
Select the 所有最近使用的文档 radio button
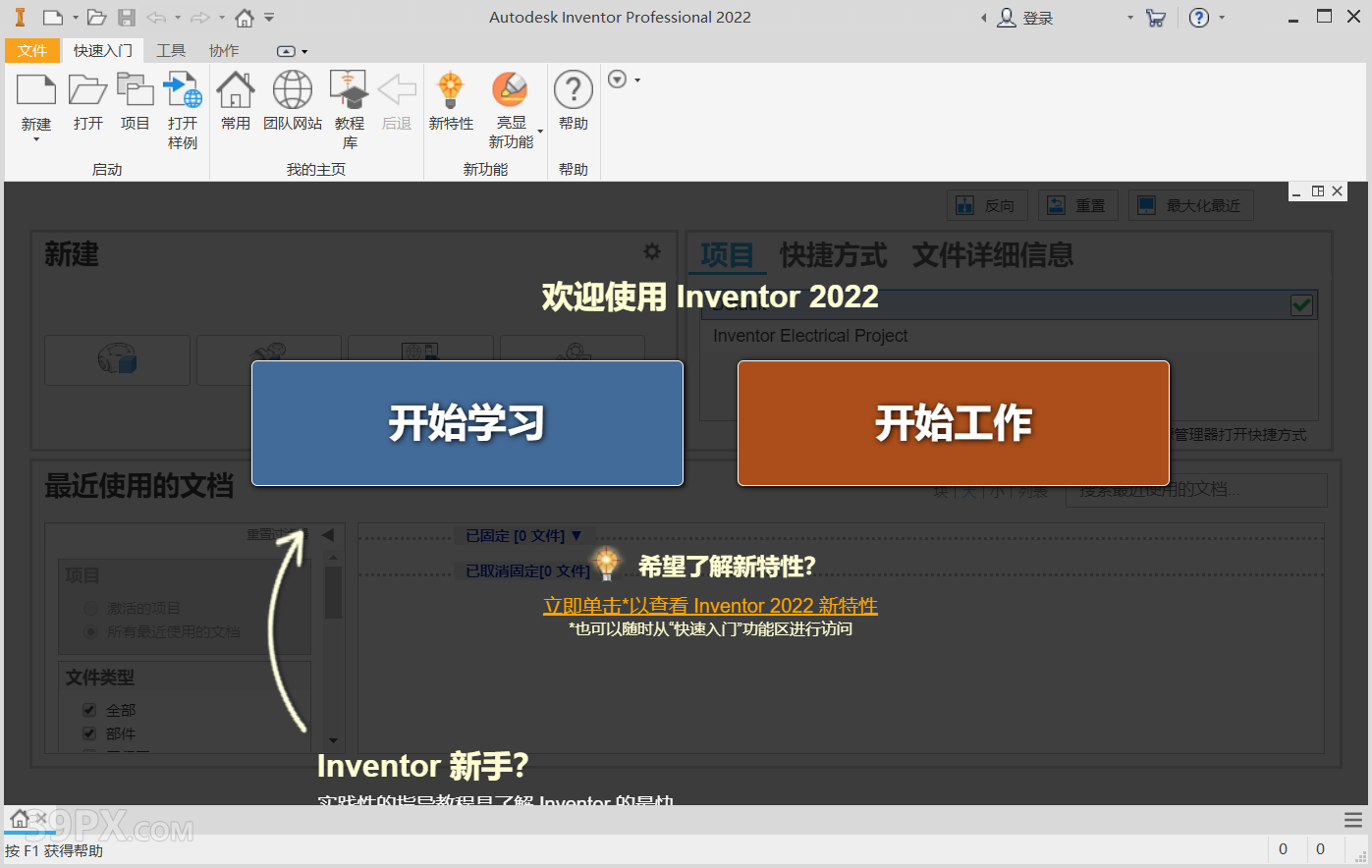[x=90, y=632]
